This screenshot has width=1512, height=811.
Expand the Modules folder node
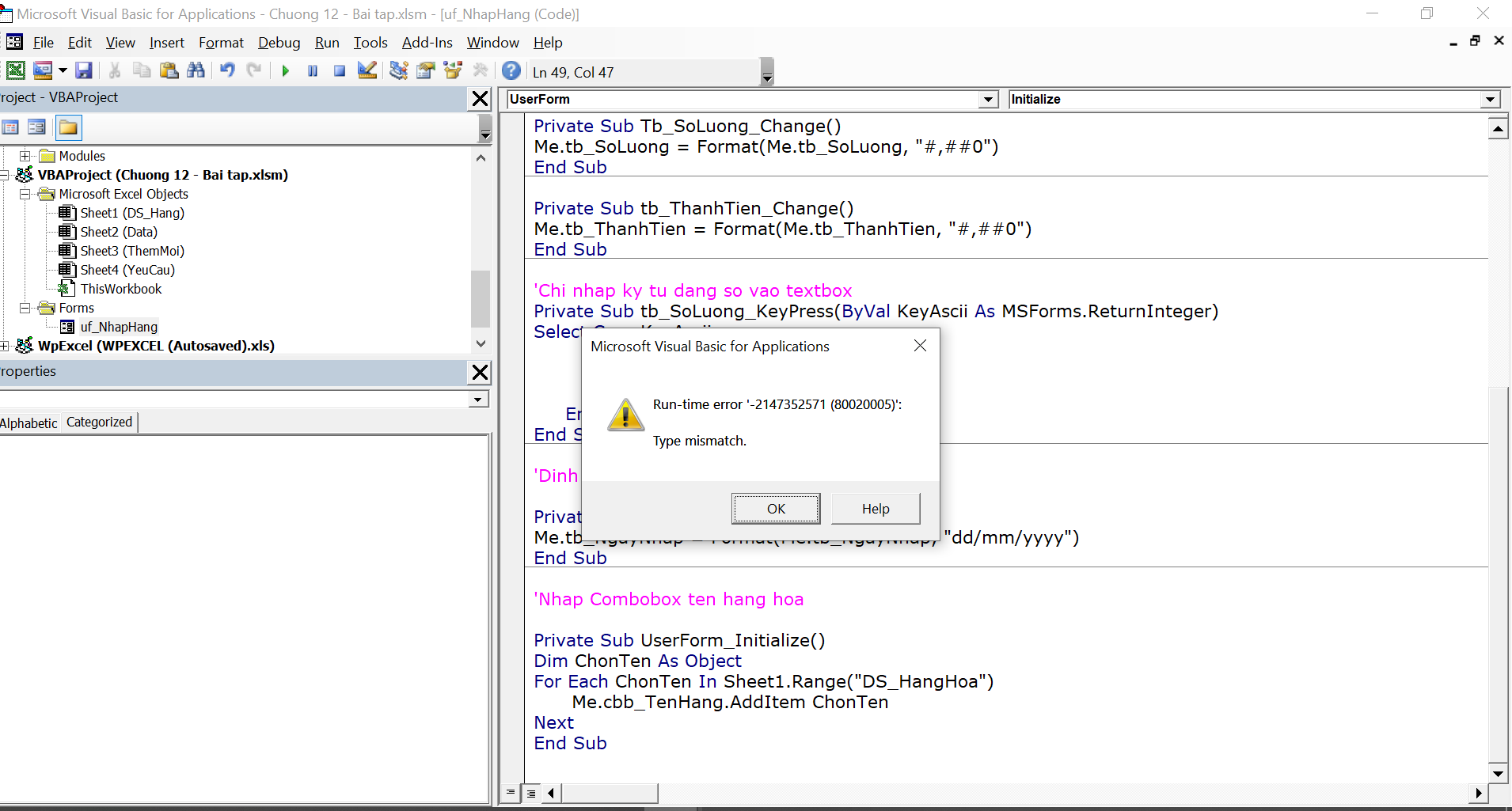pos(25,156)
